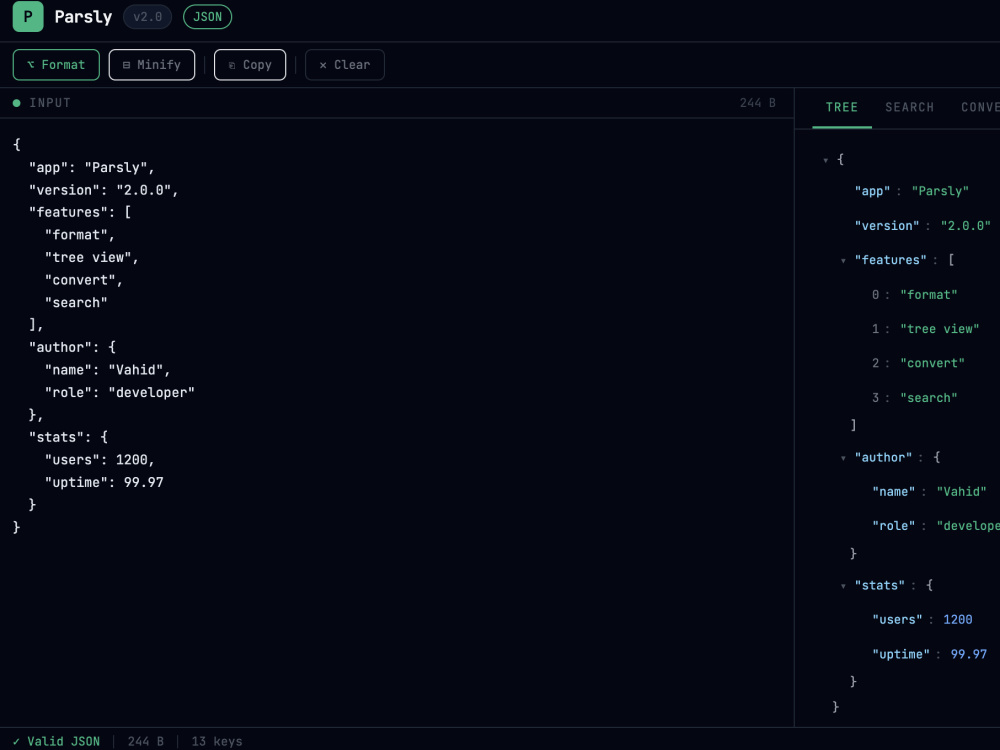
Task: Select array item 3 "search" in tree
Action: coord(915,398)
